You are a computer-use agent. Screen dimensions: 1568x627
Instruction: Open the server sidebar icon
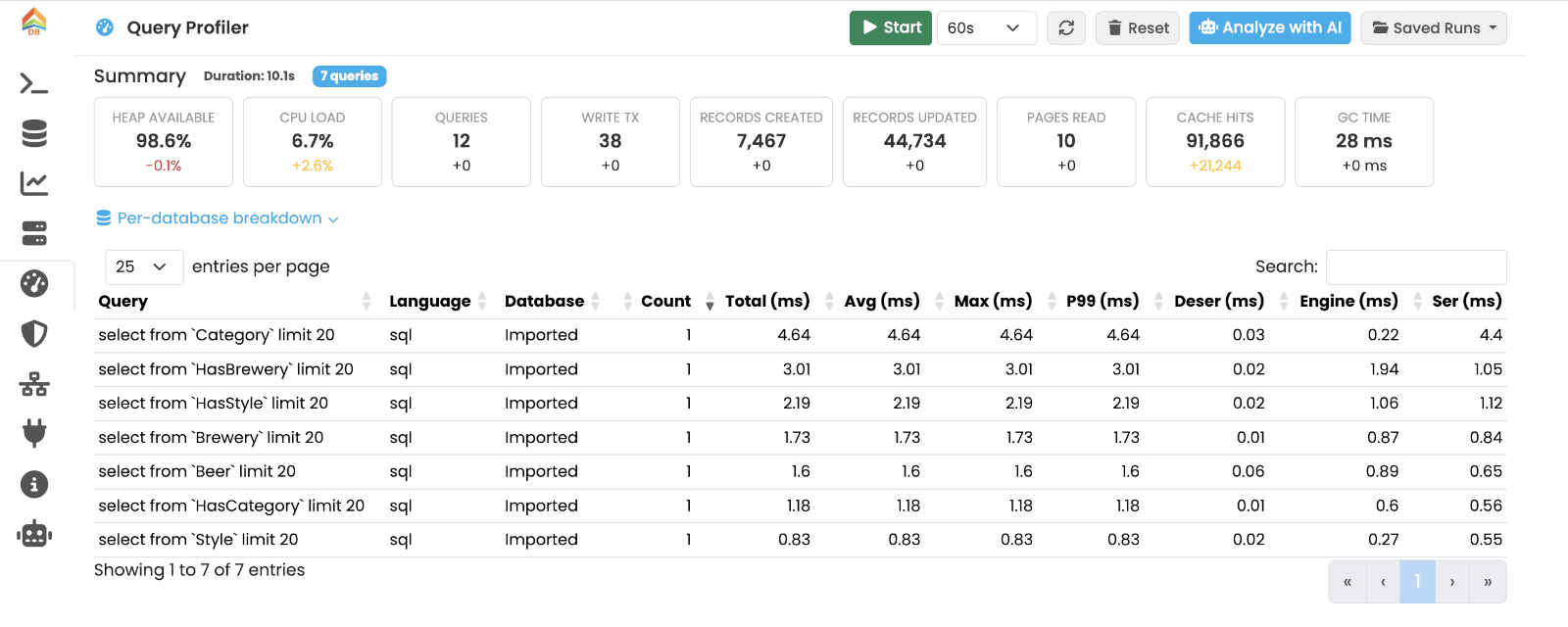pos(34,233)
